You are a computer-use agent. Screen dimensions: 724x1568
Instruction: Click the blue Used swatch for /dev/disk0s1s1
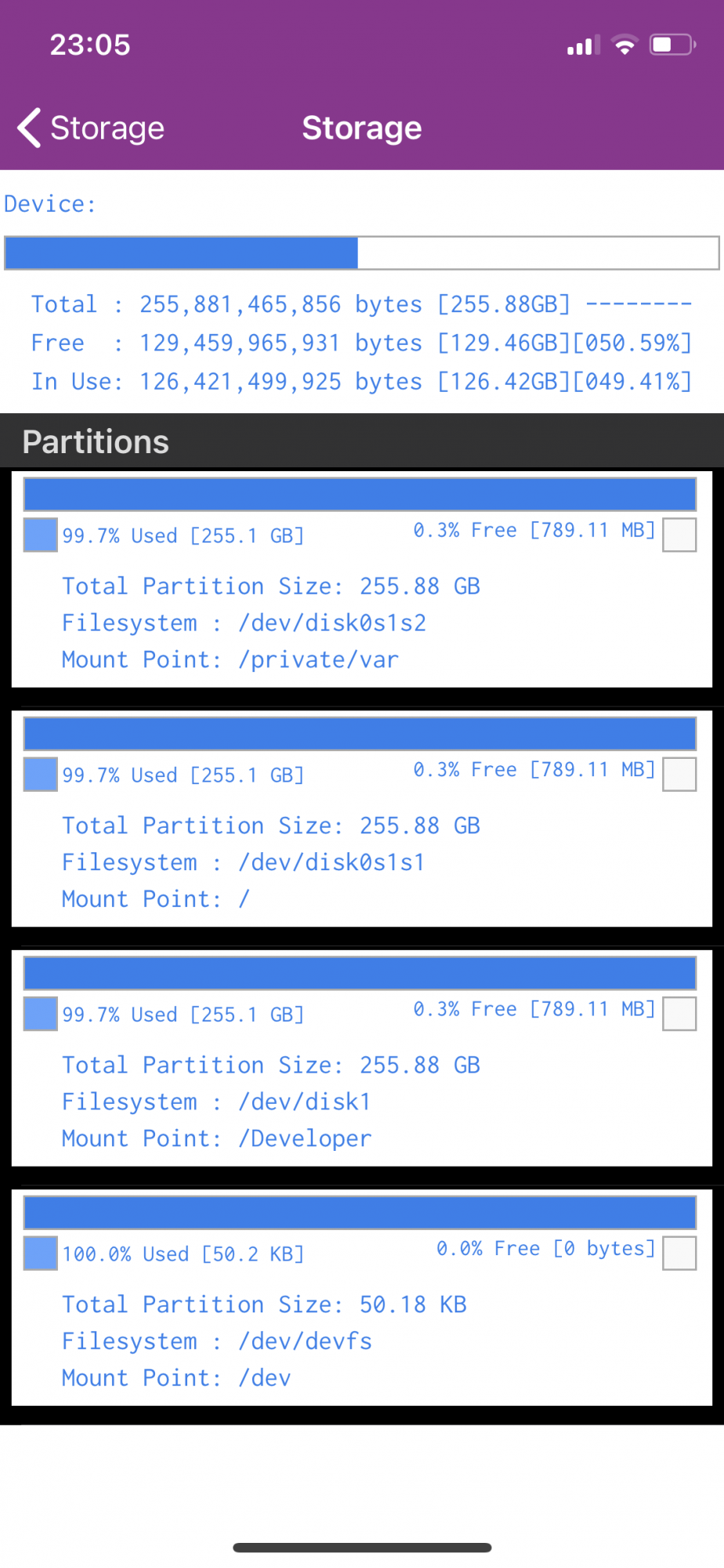[41, 775]
